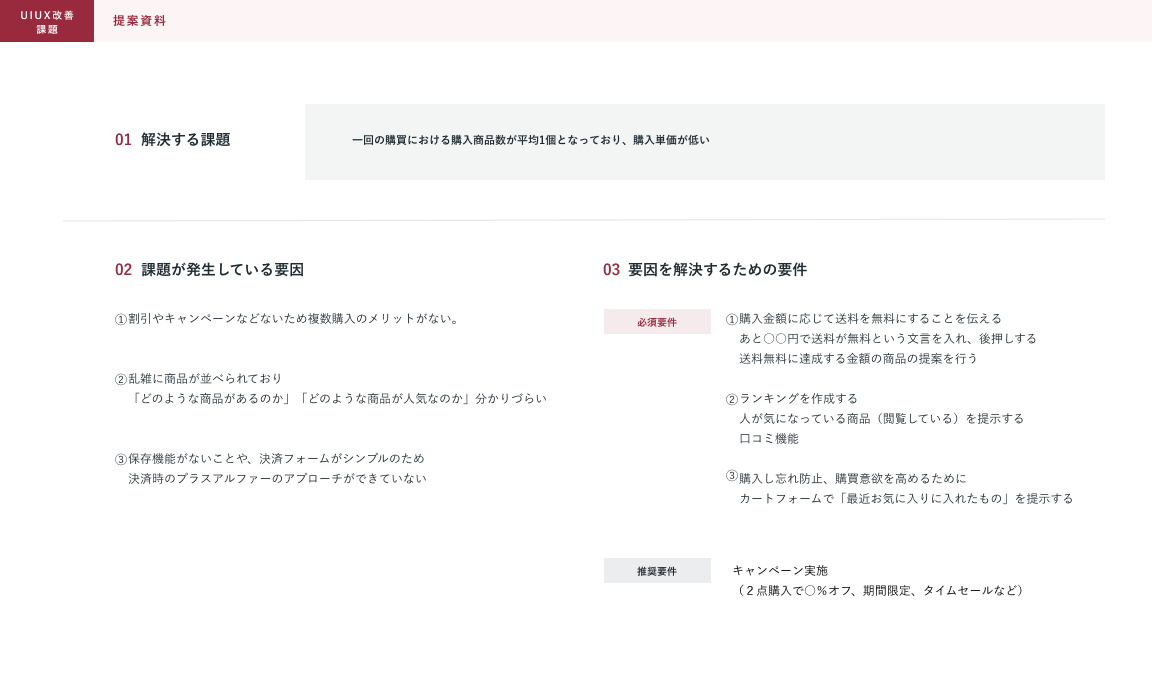Image resolution: width=1152 pixels, height=700 pixels.
Task: Select the 提案資料 header label
Action: tap(139, 21)
